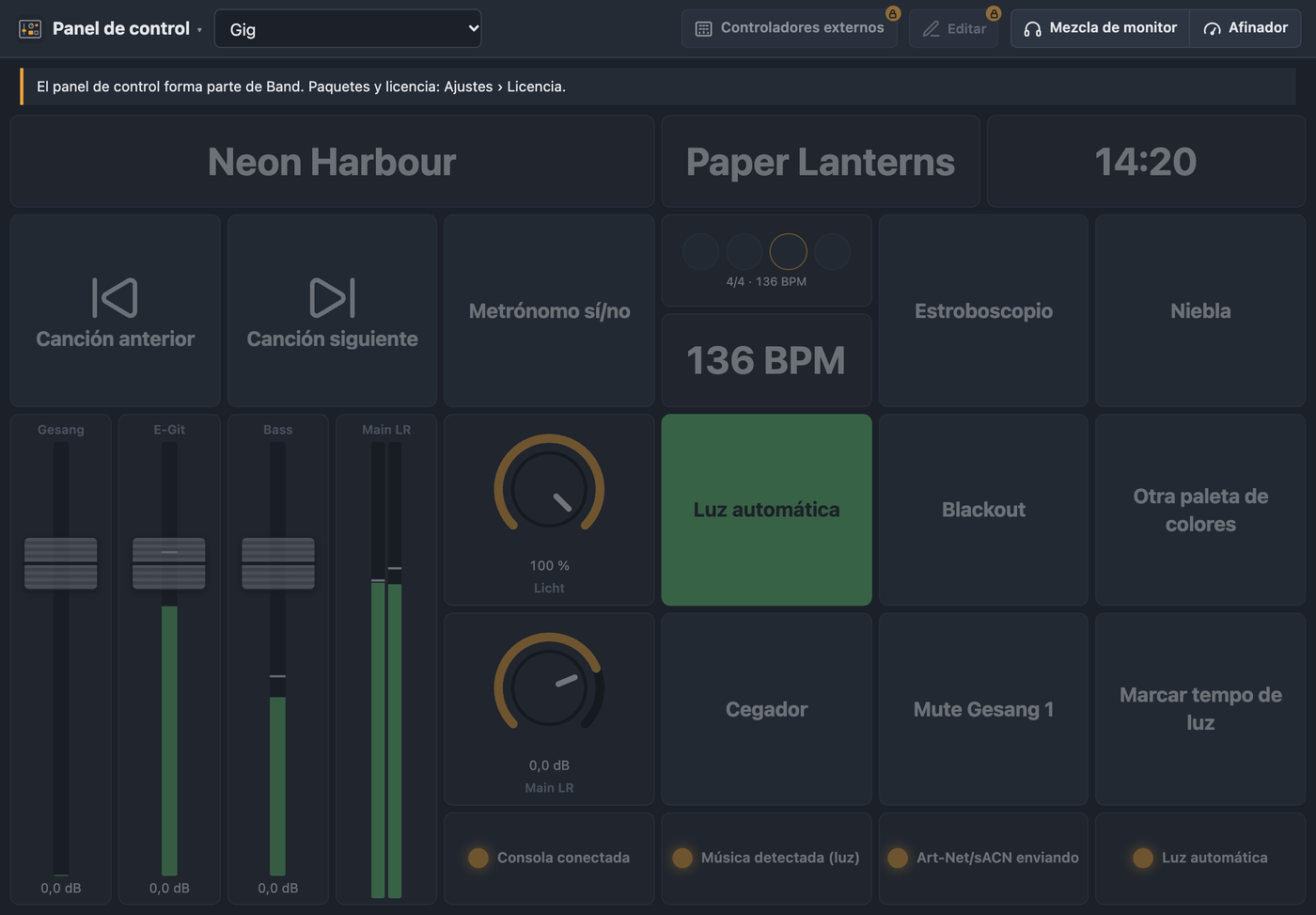This screenshot has height=915, width=1316.
Task: Open the Gig setlist dropdown
Action: 348,29
